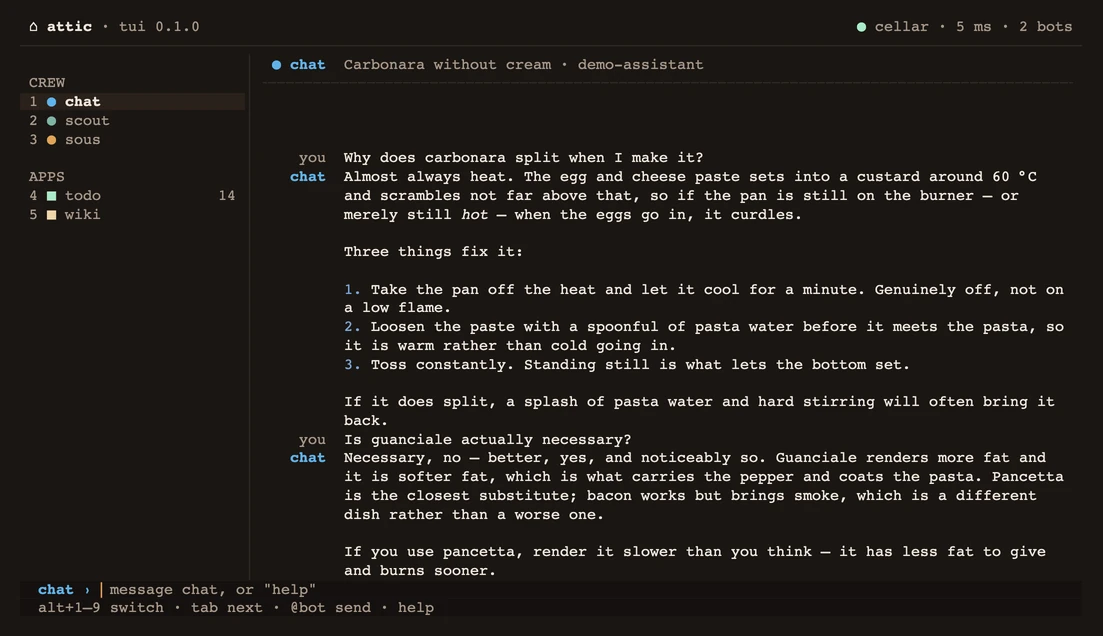Click the blue dot beside chat in sidebar
Image resolution: width=1103 pixels, height=636 pixels.
tap(51, 102)
